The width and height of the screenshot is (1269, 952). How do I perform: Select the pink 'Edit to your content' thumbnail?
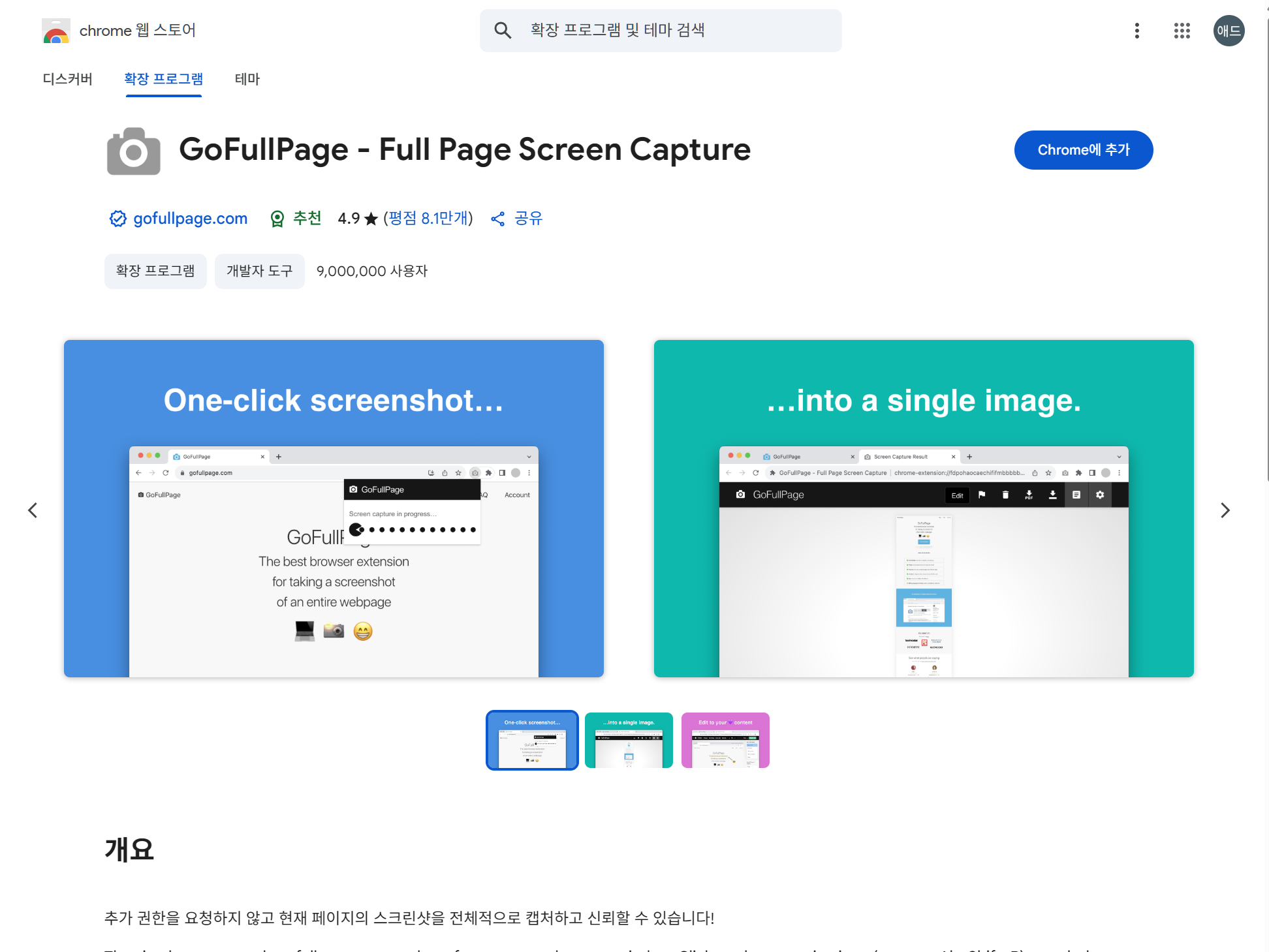point(725,740)
